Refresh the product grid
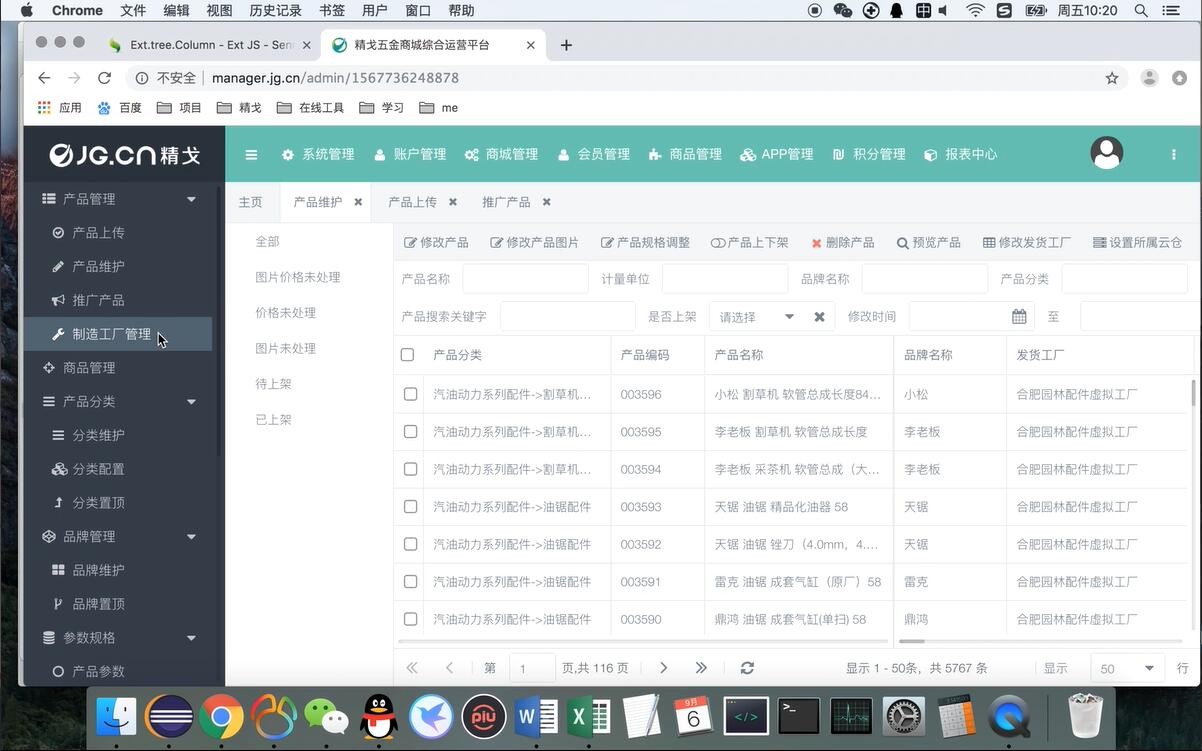Screen dimensions: 1202x751 pos(747,668)
